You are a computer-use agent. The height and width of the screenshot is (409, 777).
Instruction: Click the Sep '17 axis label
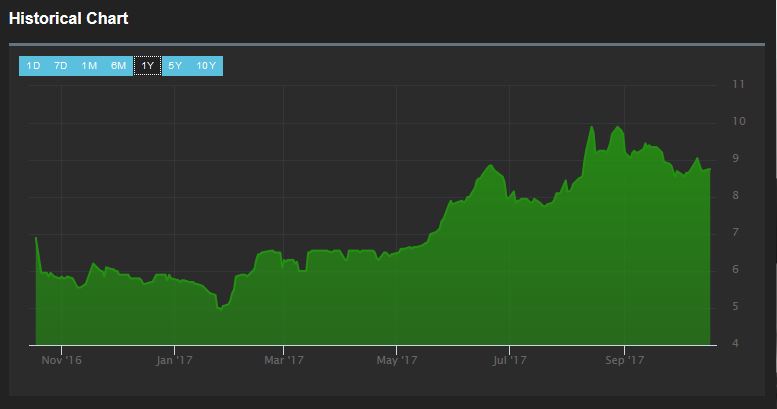[x=624, y=360]
